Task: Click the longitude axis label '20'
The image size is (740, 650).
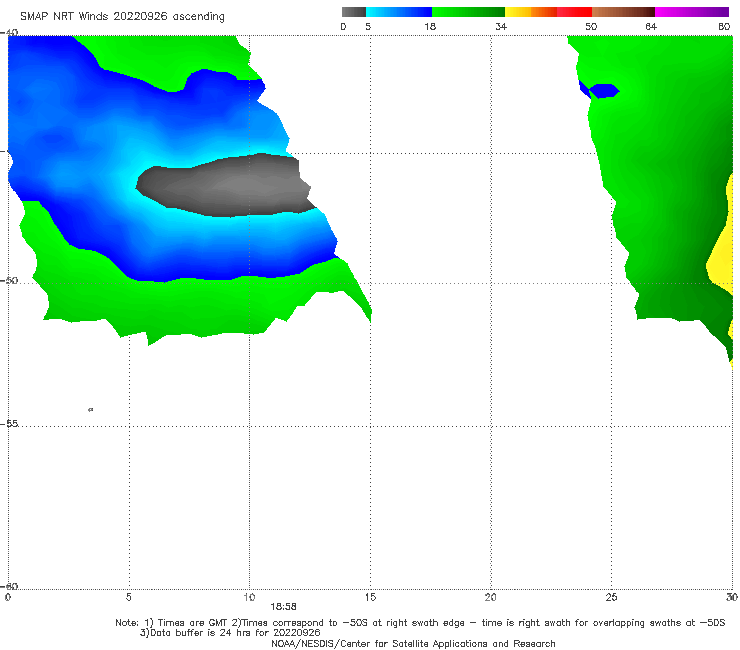Action: [490, 597]
